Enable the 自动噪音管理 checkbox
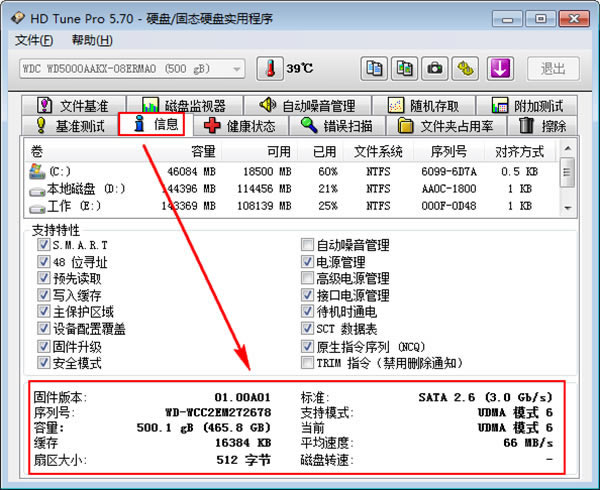600x490 pixels. click(x=308, y=245)
